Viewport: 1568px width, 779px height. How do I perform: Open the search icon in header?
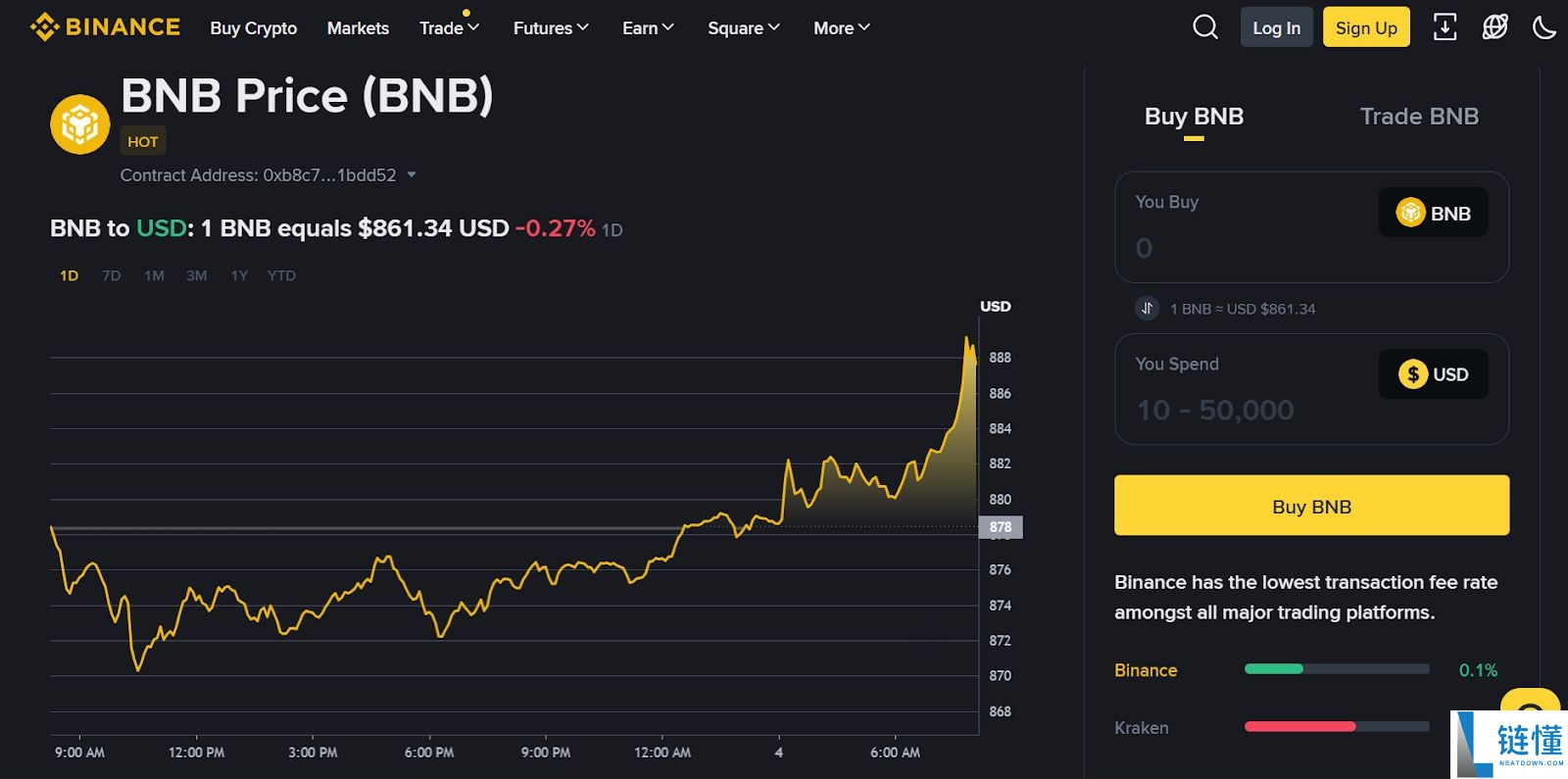point(1205,27)
